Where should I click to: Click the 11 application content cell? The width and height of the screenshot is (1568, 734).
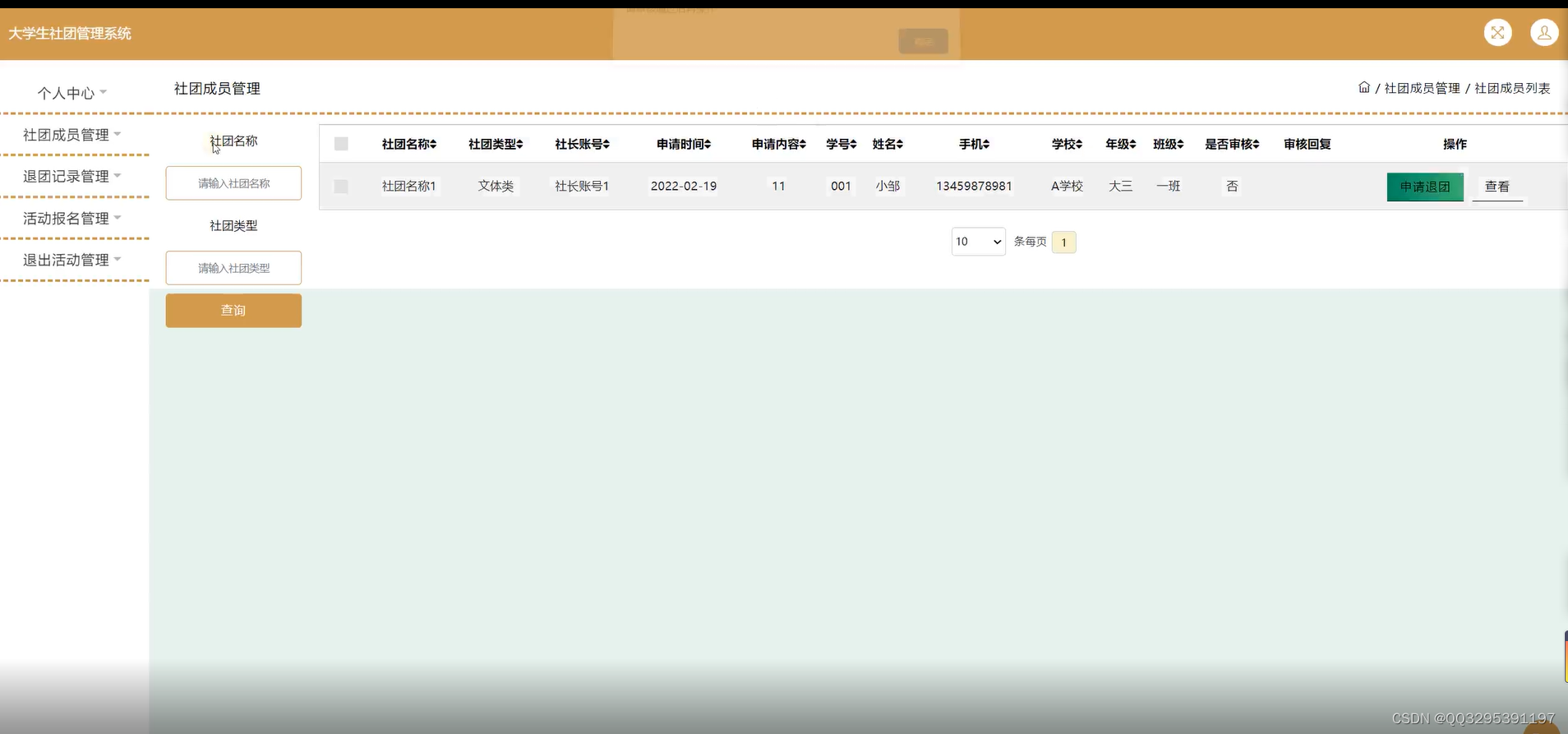[778, 187]
